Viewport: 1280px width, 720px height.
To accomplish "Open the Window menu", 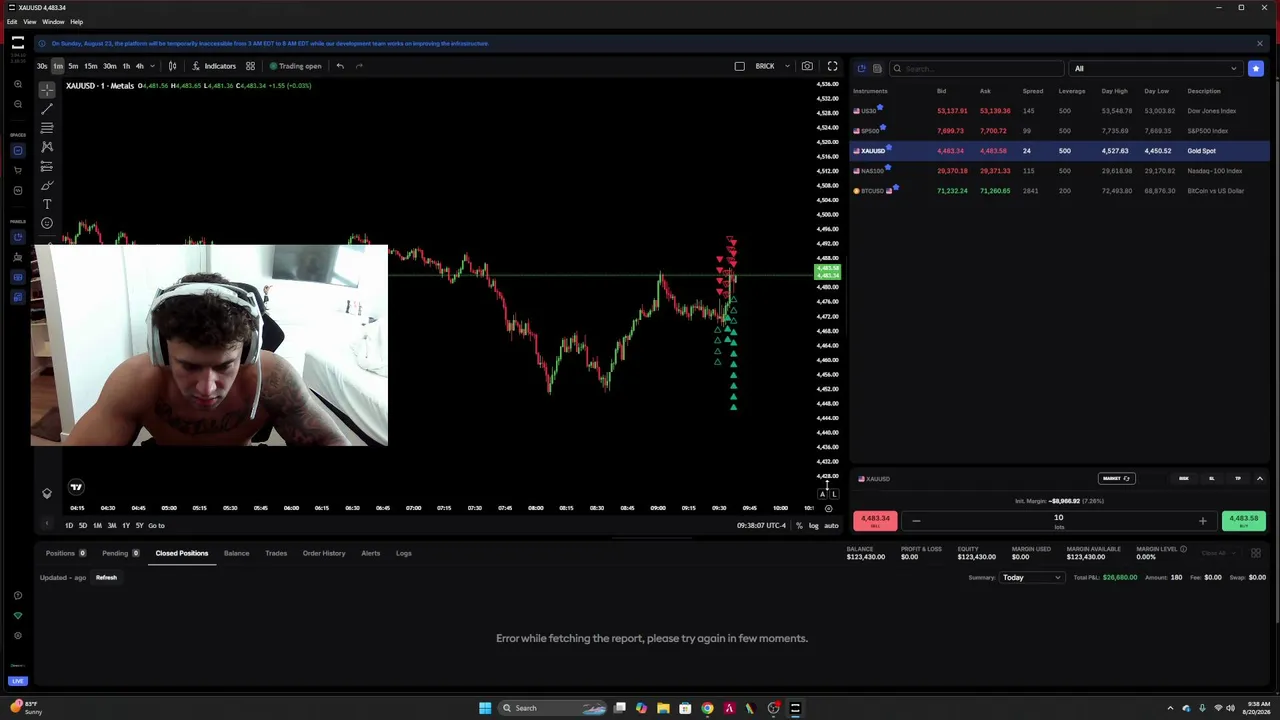I will point(53,21).
